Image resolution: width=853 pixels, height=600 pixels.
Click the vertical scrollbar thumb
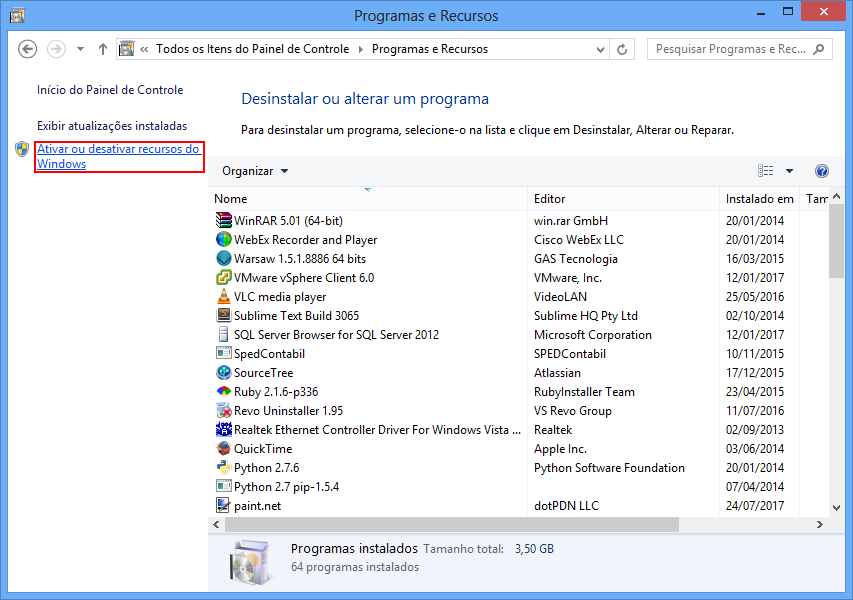click(x=836, y=242)
